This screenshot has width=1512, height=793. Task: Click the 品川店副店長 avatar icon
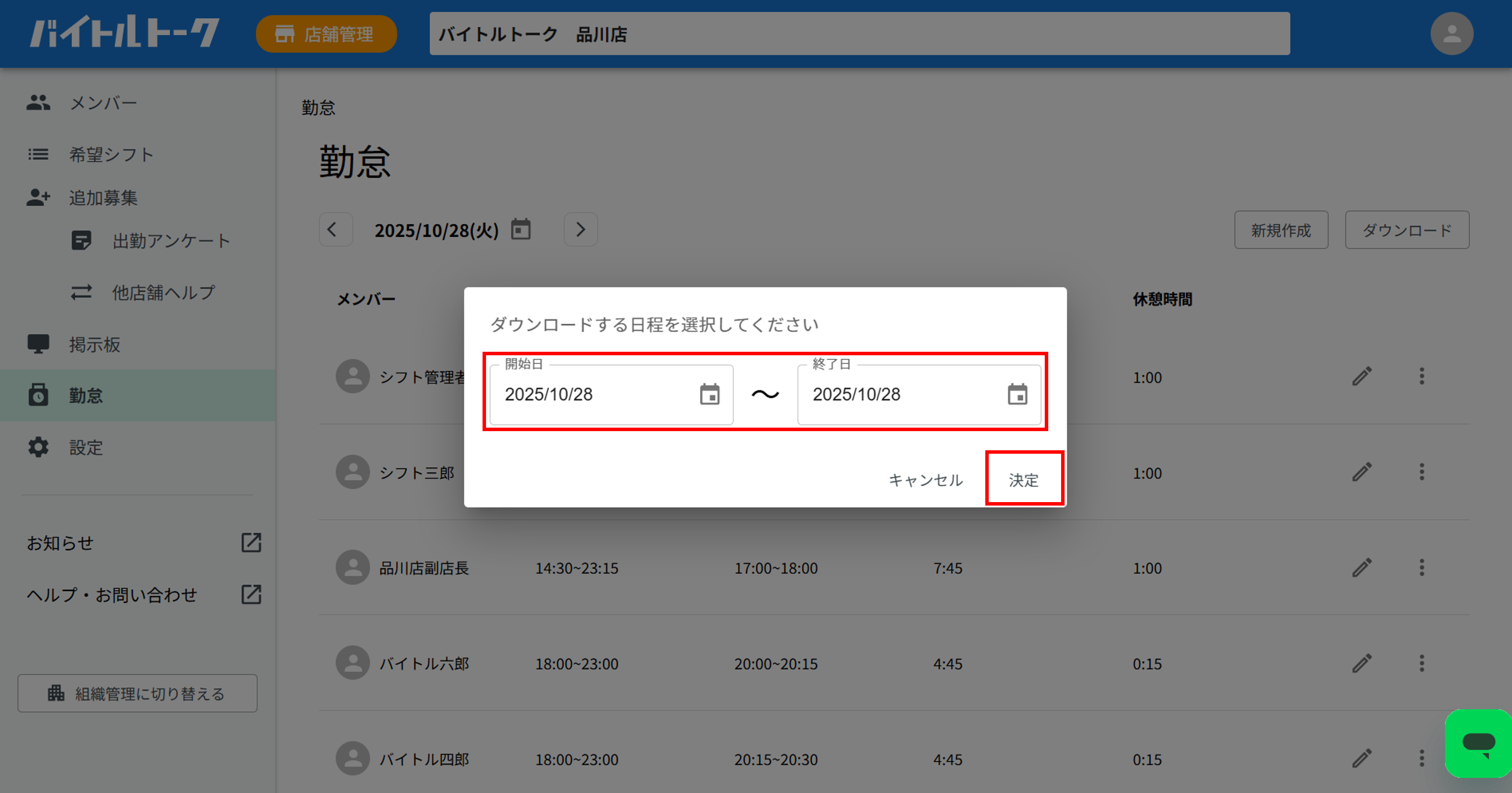click(x=352, y=567)
